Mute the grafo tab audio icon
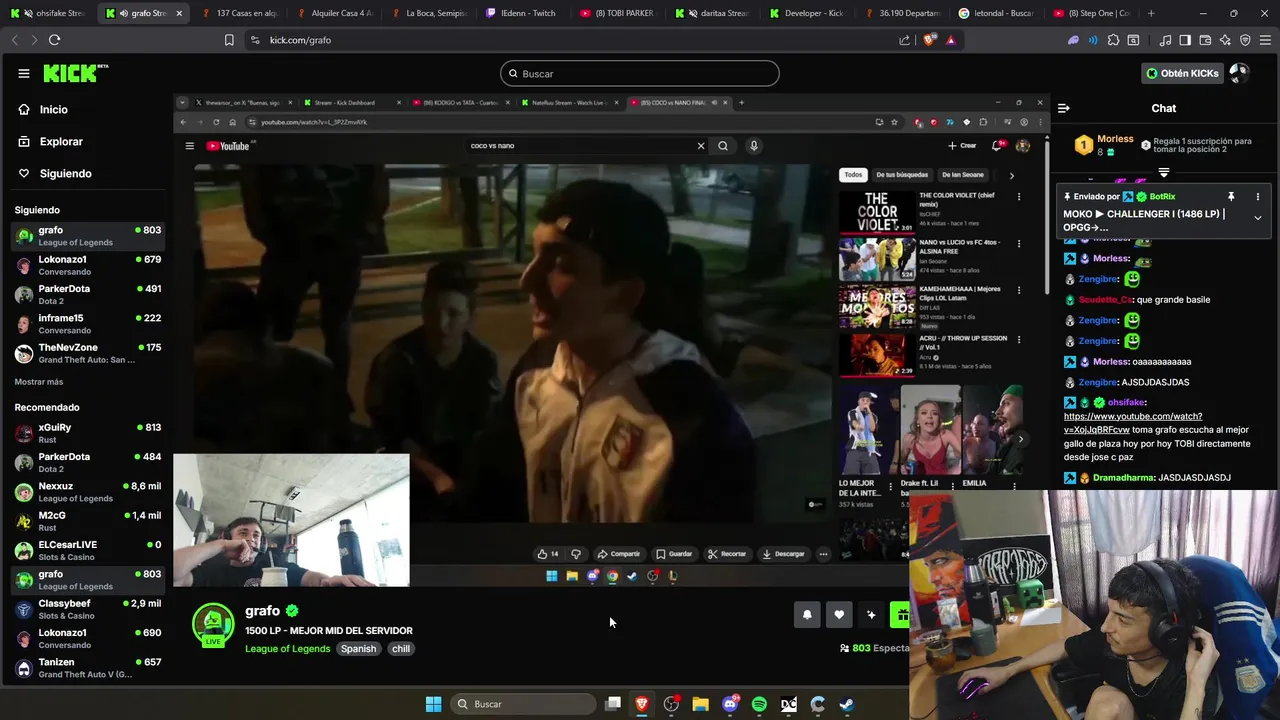1280x720 pixels. 122,13
